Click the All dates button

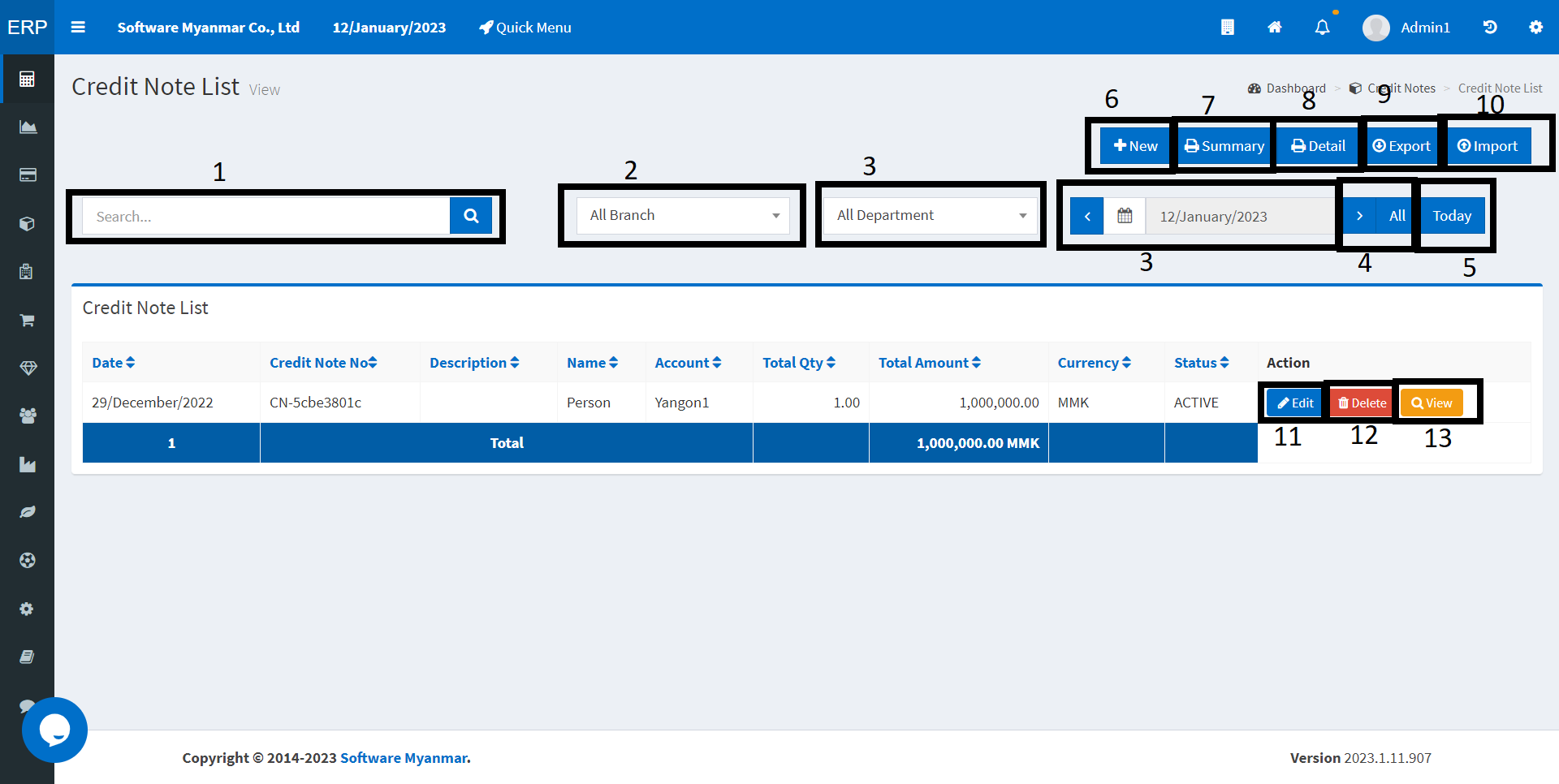pos(1397,217)
